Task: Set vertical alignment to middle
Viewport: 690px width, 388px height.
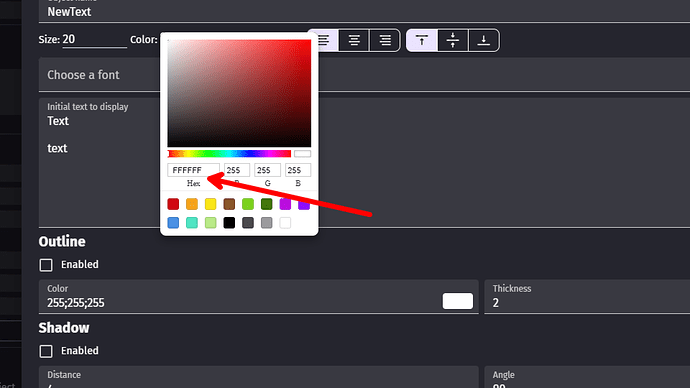Action: pyautogui.click(x=453, y=40)
